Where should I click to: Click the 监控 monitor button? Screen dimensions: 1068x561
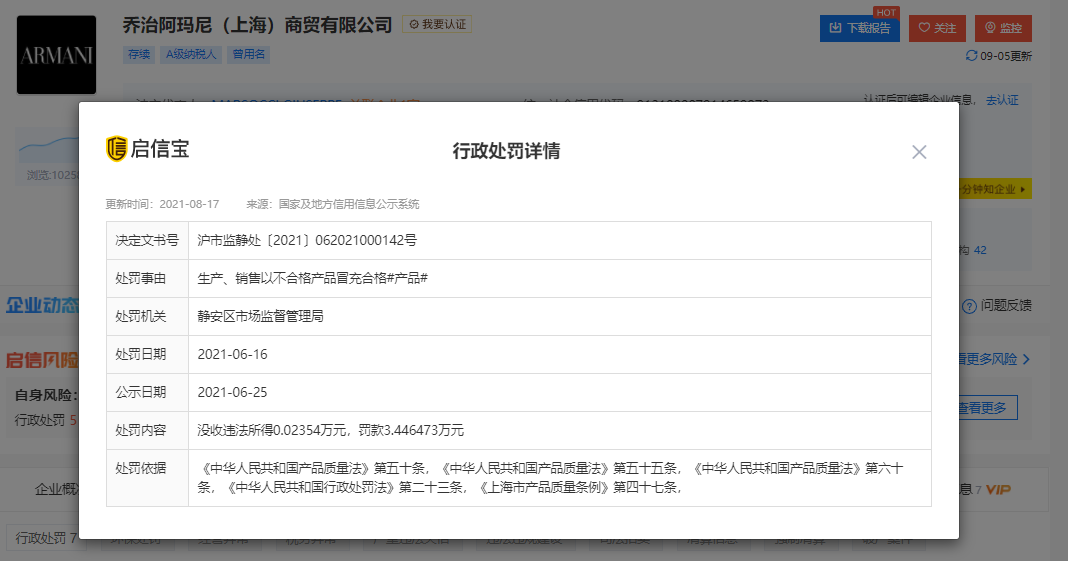click(1002, 28)
